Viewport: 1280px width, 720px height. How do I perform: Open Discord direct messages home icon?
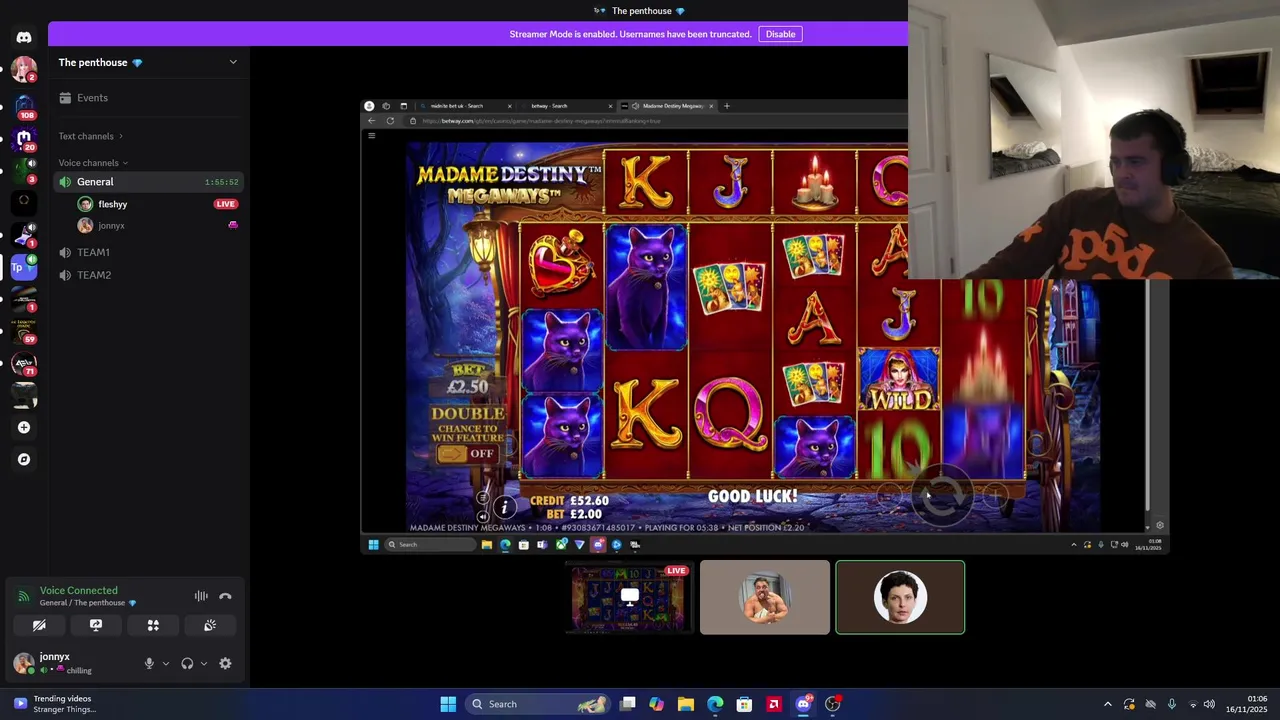point(24,37)
